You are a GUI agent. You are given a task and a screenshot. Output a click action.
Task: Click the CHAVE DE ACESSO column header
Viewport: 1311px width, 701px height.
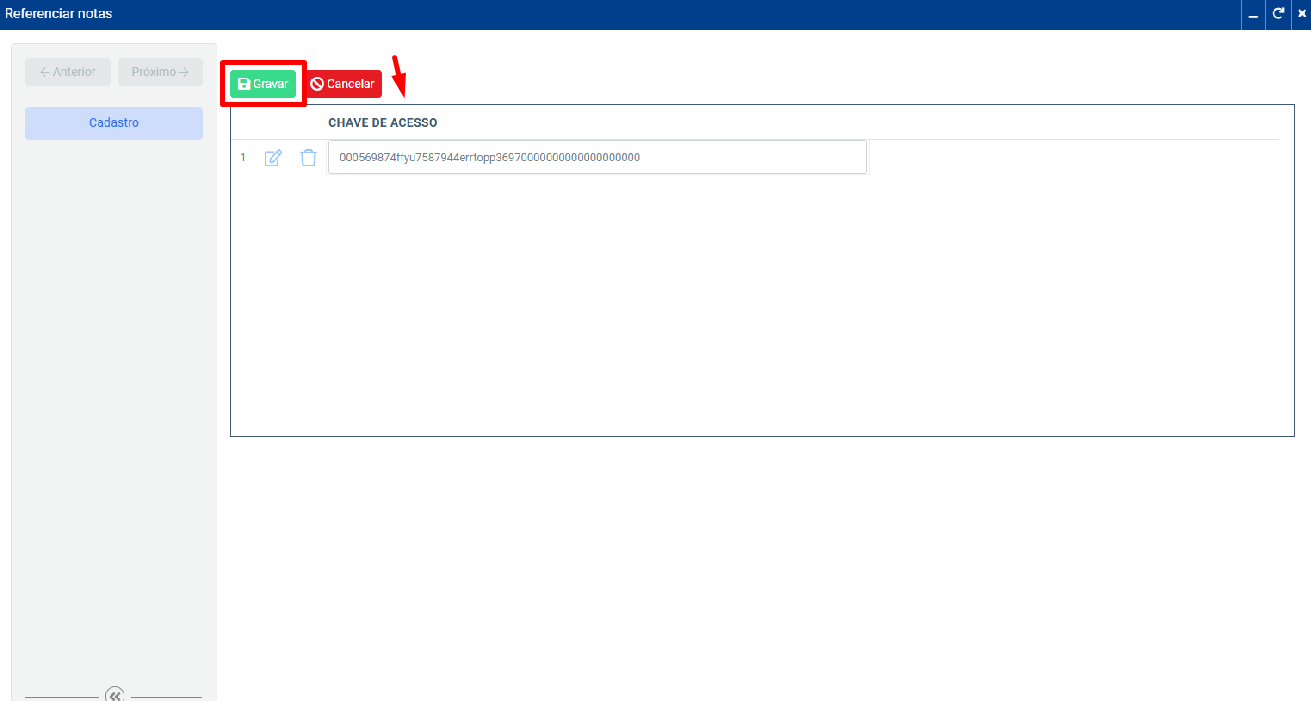(x=383, y=123)
